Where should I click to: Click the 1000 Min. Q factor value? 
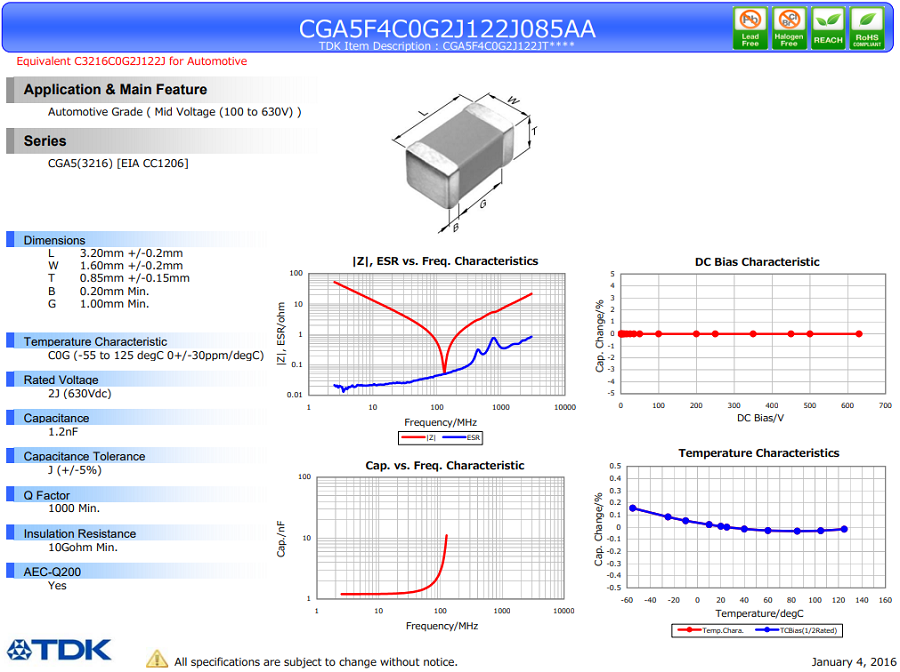tap(73, 508)
